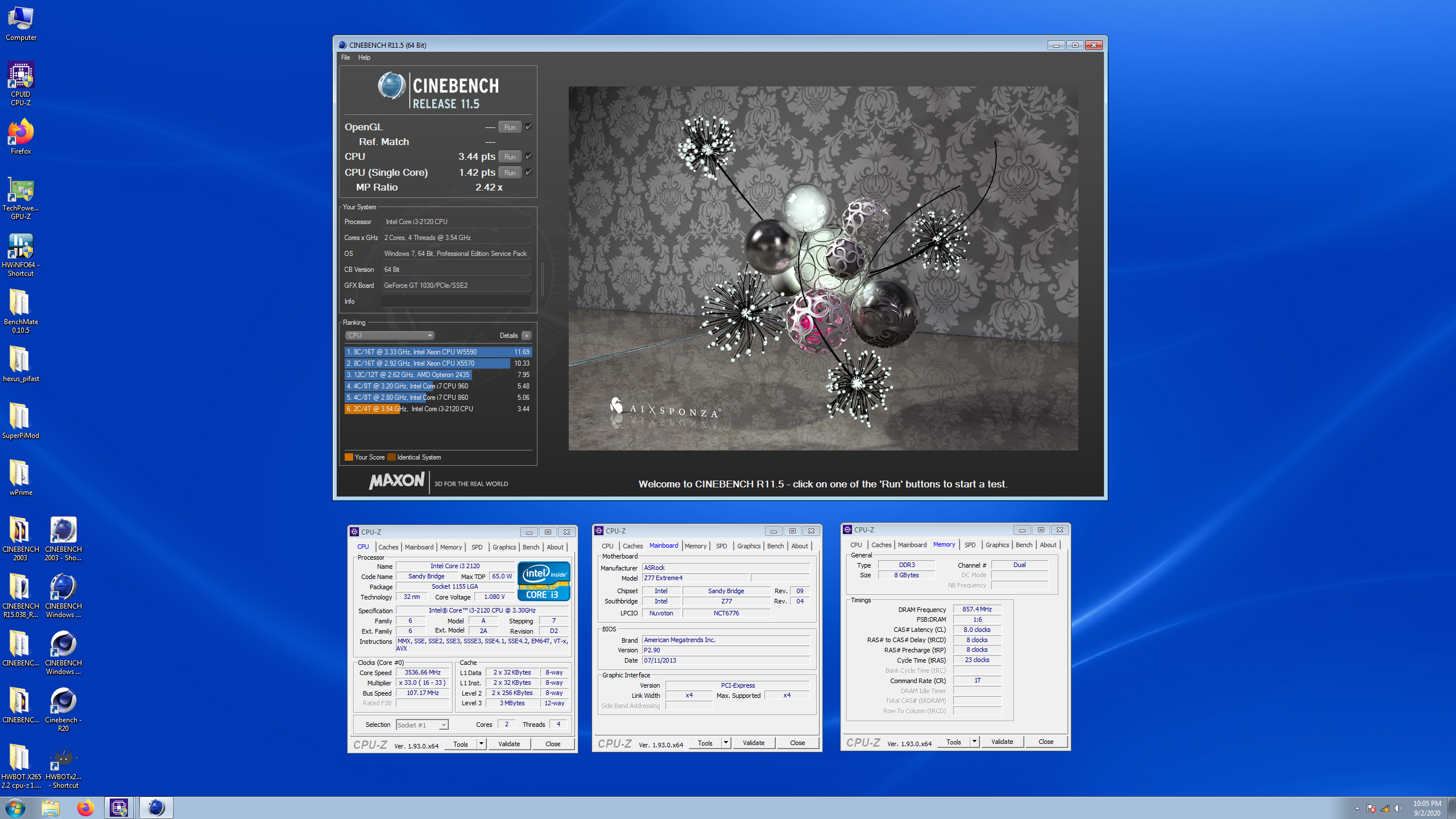Switch to Cinebench taskbar button

[x=156, y=808]
